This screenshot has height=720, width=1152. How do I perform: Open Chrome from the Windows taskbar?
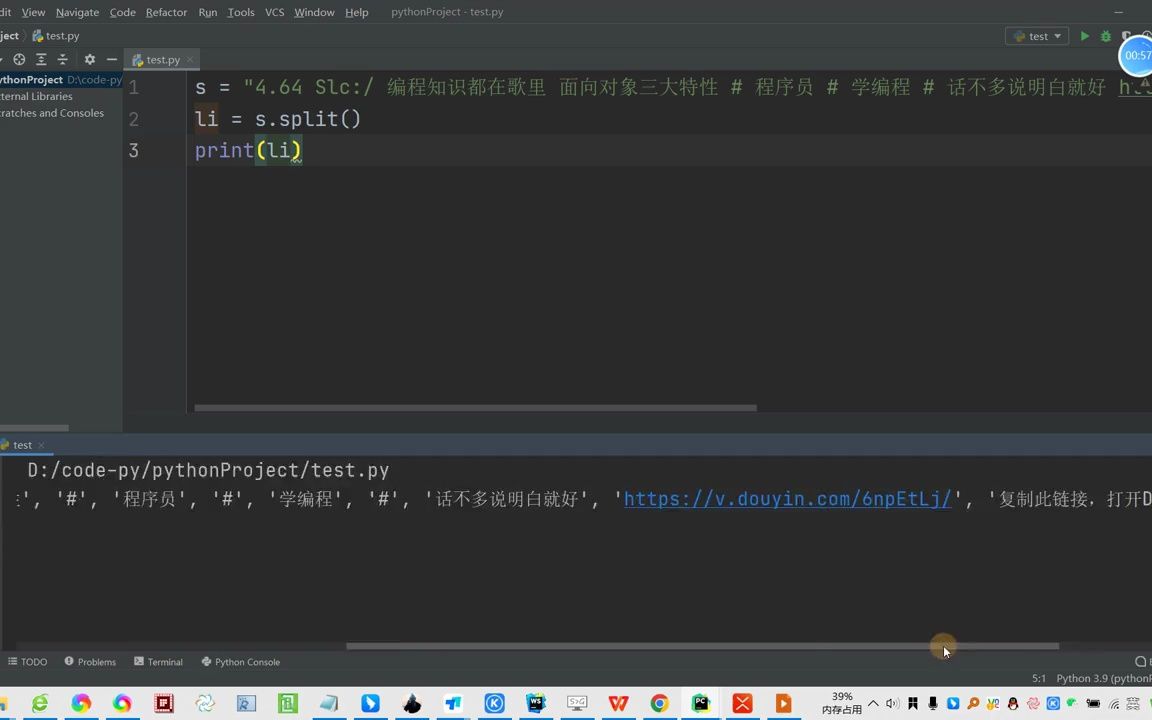pos(658,704)
